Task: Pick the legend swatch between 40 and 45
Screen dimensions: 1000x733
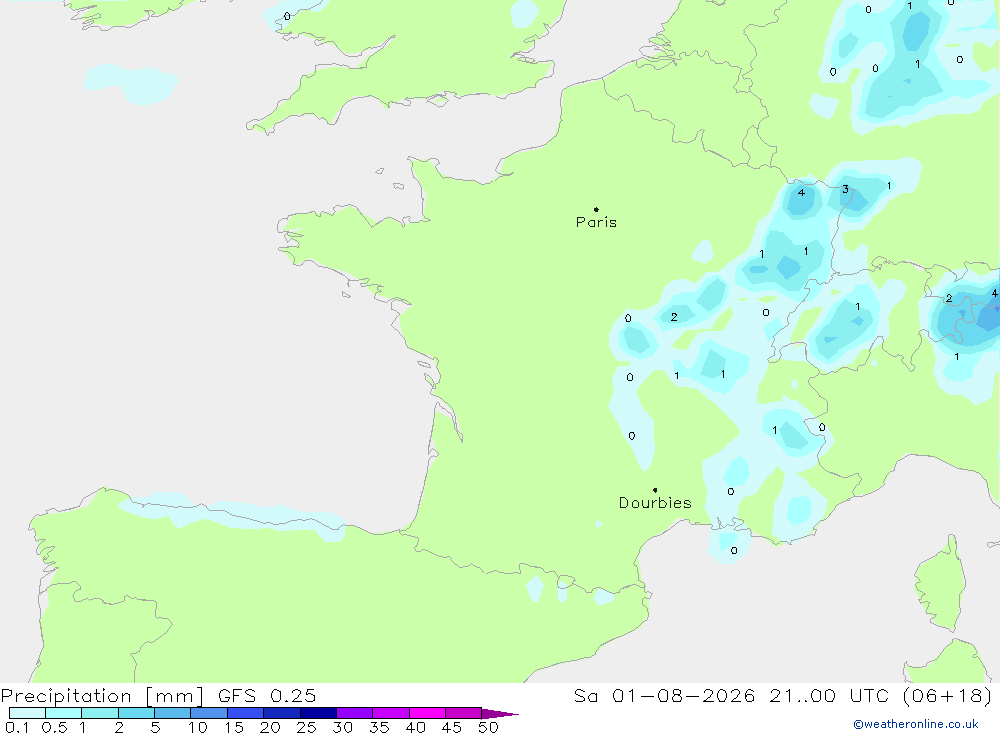Action: pos(427,713)
